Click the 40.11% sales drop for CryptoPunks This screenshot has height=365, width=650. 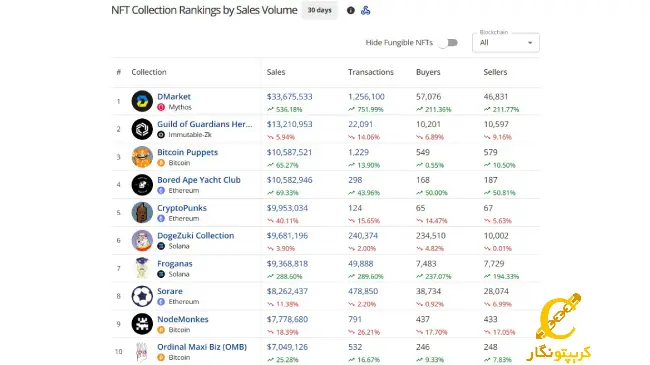coord(283,221)
